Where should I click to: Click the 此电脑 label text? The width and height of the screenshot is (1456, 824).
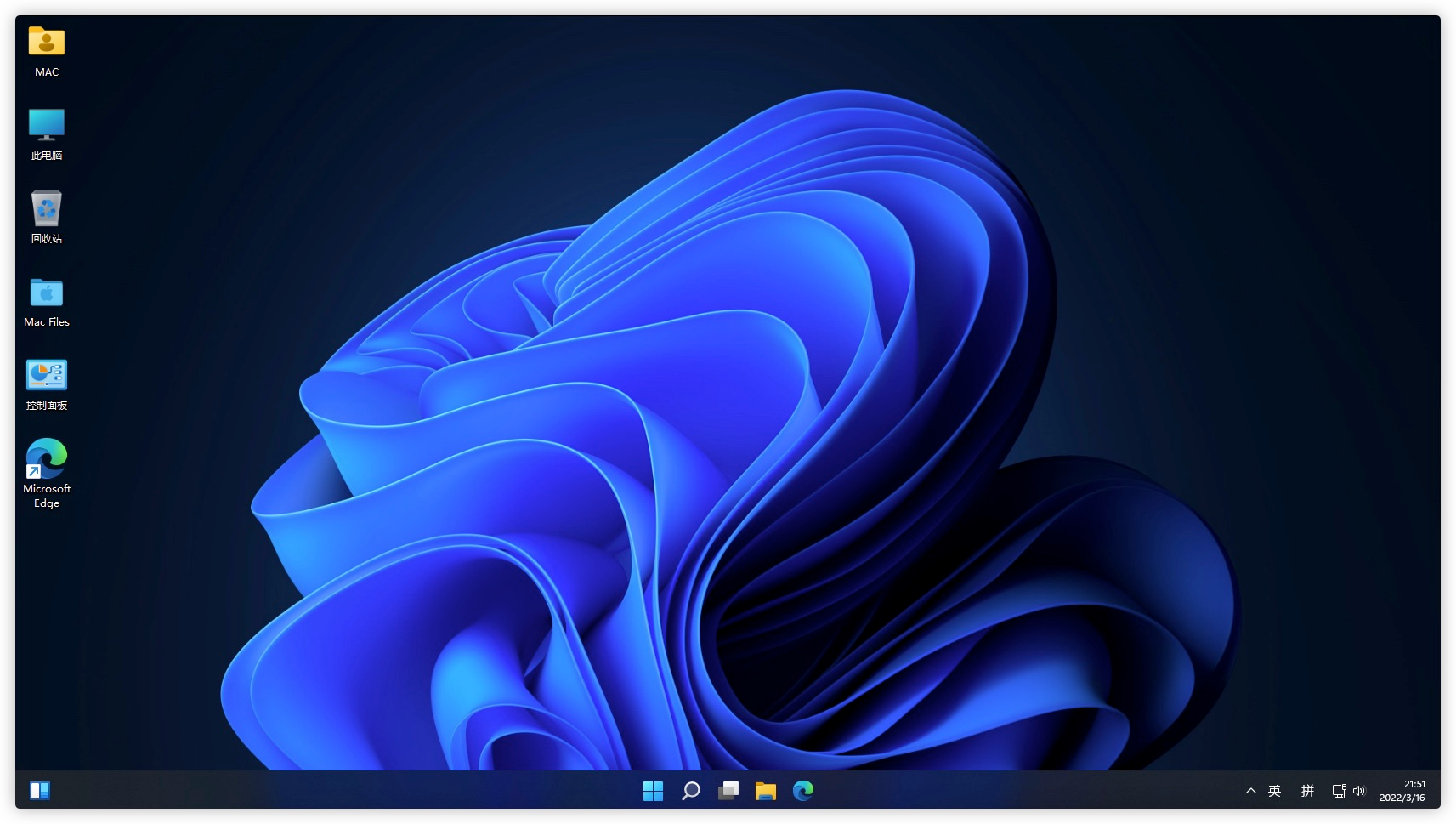47,156
